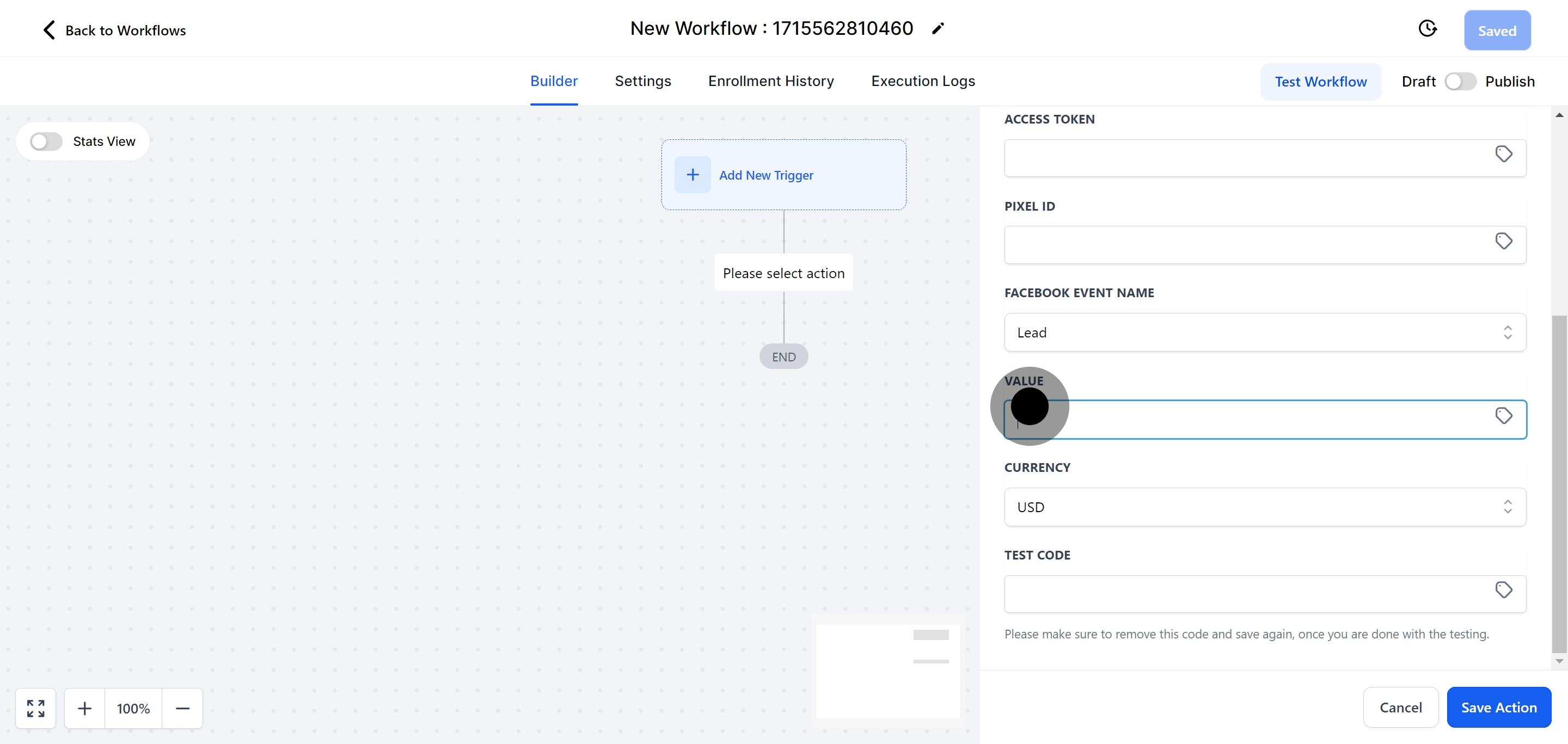This screenshot has height=744, width=1568.
Task: Zoom out with the minus icon
Action: [x=182, y=708]
